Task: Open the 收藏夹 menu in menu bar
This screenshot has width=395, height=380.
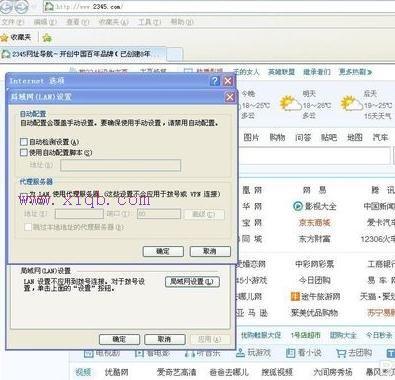Action: pos(113,22)
